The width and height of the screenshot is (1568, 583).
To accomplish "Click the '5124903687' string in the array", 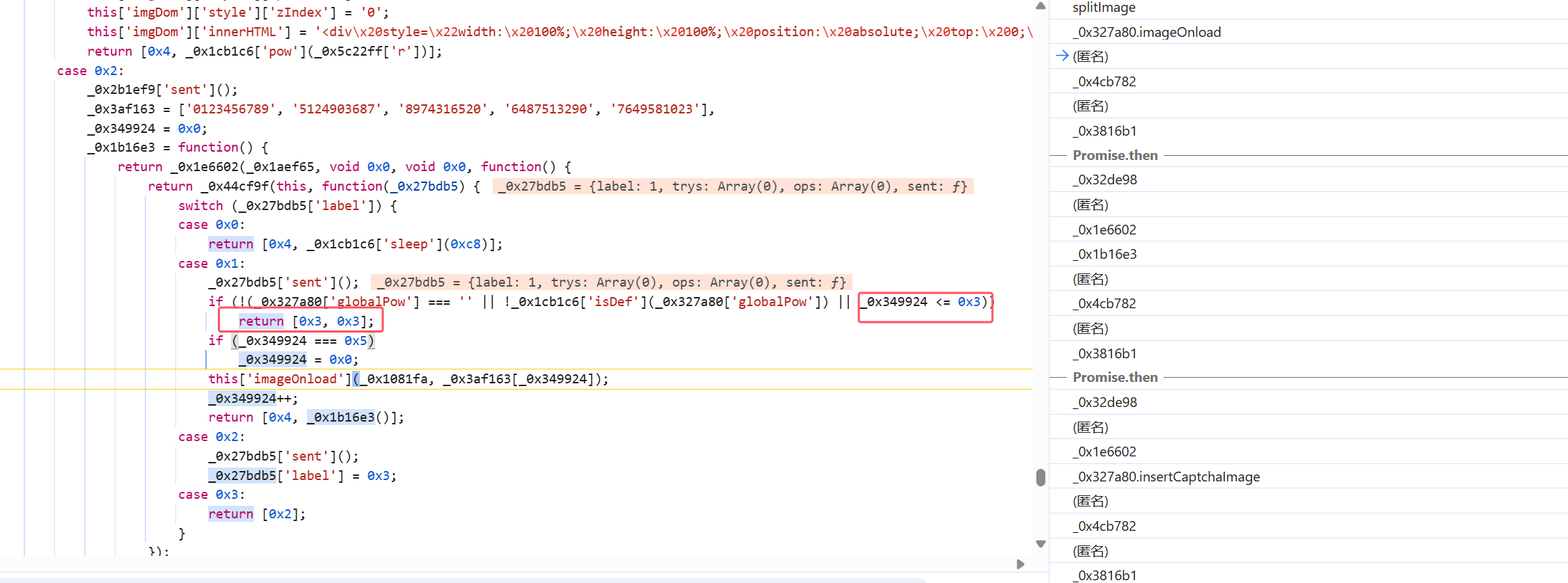I will [x=337, y=109].
